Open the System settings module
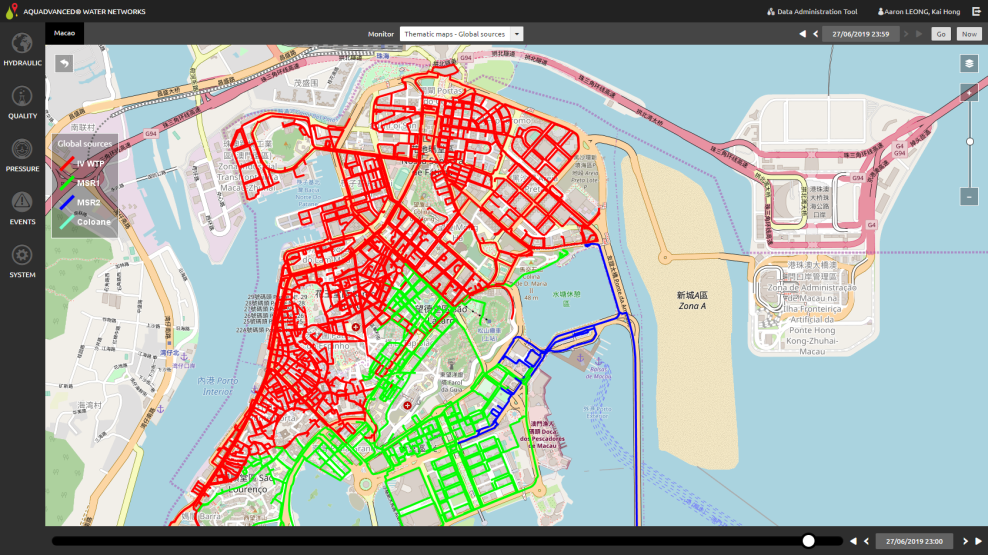The height and width of the screenshot is (555, 988). (22, 260)
